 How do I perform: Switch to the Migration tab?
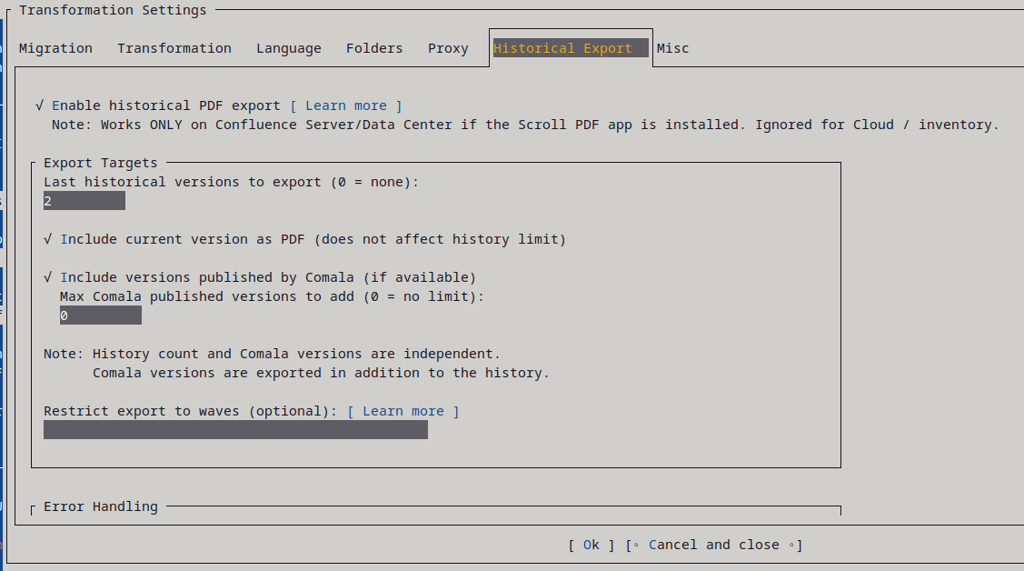pos(56,48)
